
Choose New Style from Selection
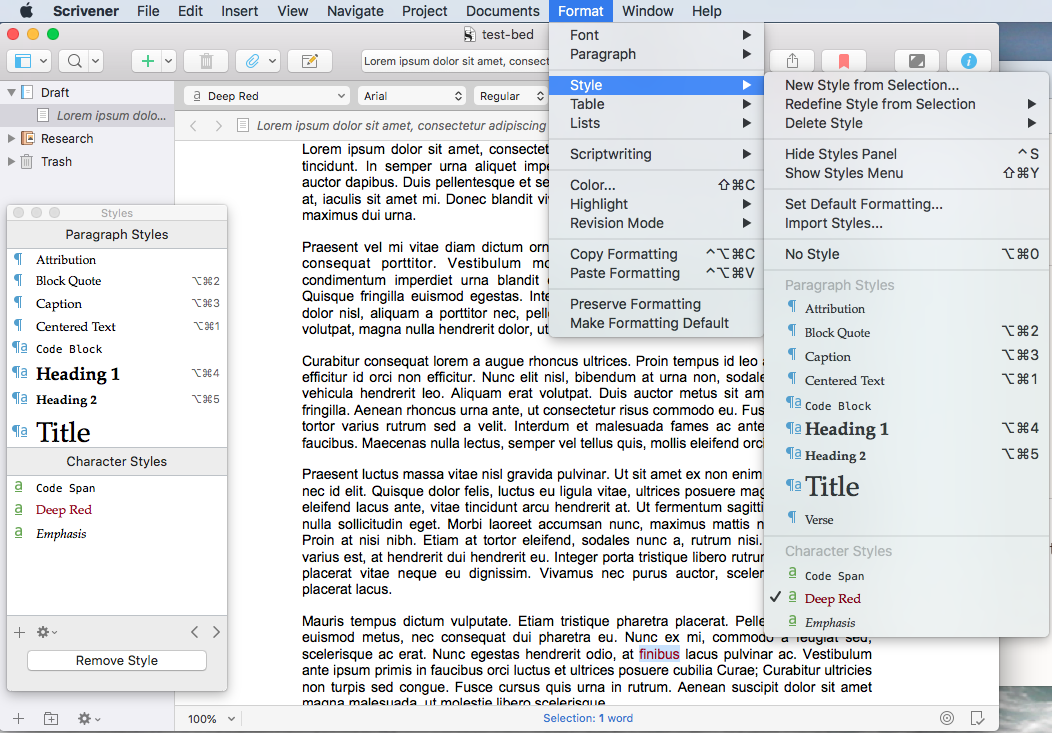click(906, 85)
